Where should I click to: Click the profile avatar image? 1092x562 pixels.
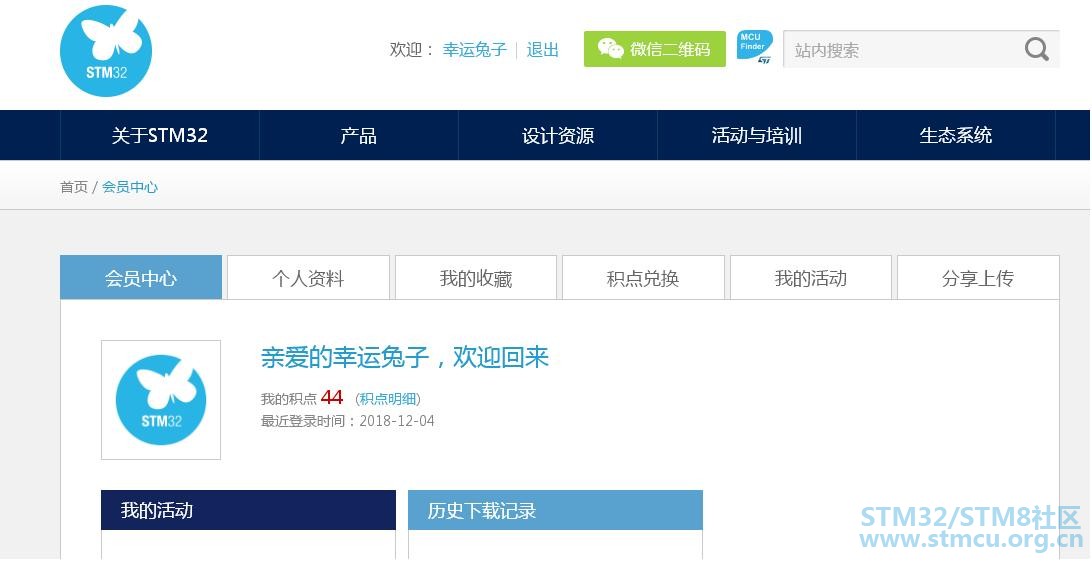tap(161, 400)
